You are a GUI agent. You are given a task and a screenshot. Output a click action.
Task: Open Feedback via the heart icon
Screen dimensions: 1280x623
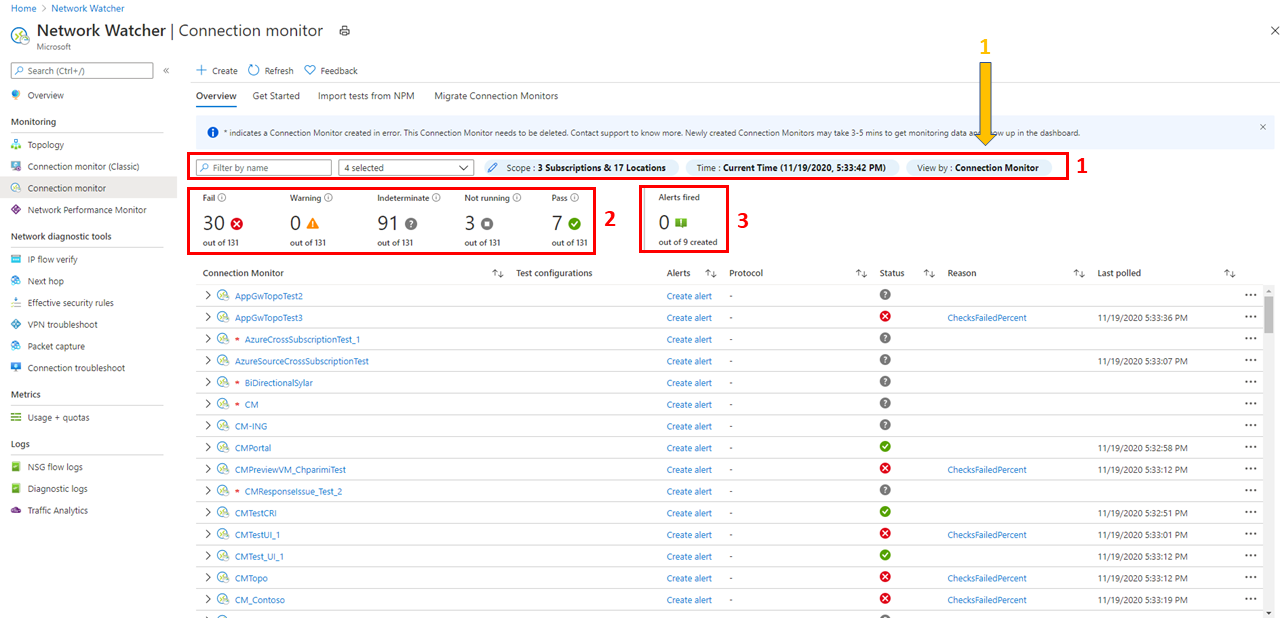tap(310, 70)
